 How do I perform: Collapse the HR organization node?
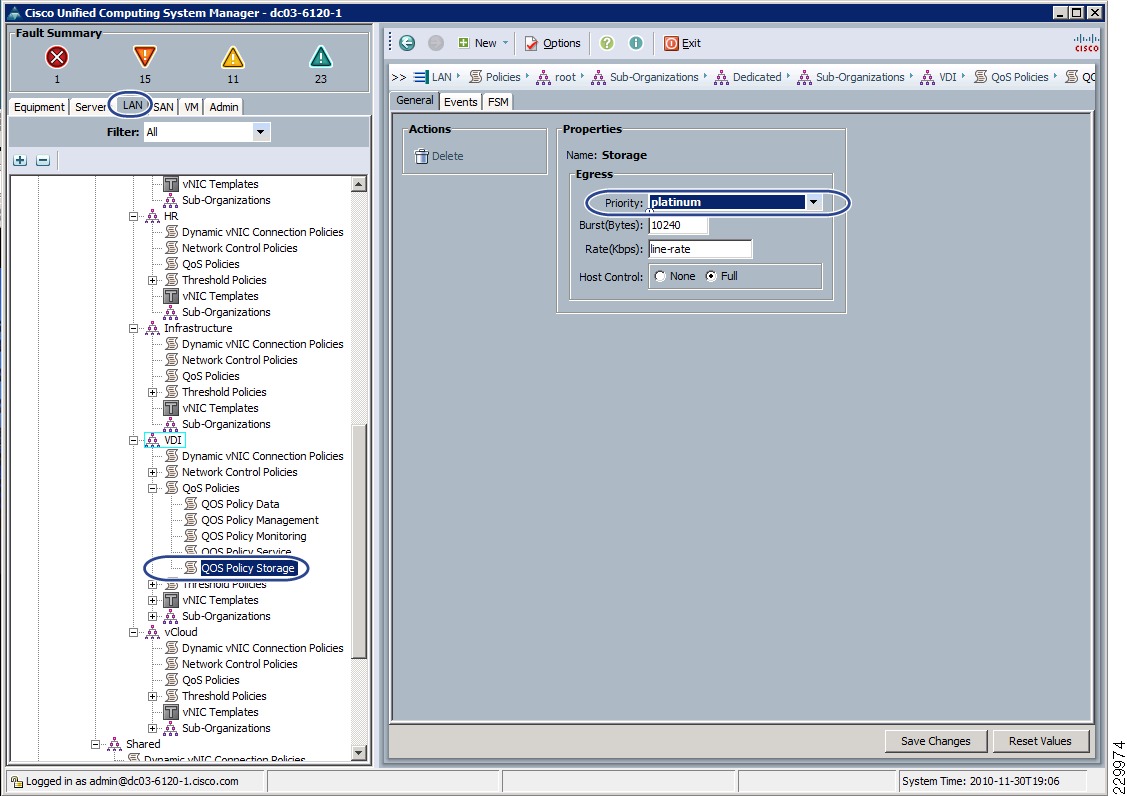pos(133,216)
